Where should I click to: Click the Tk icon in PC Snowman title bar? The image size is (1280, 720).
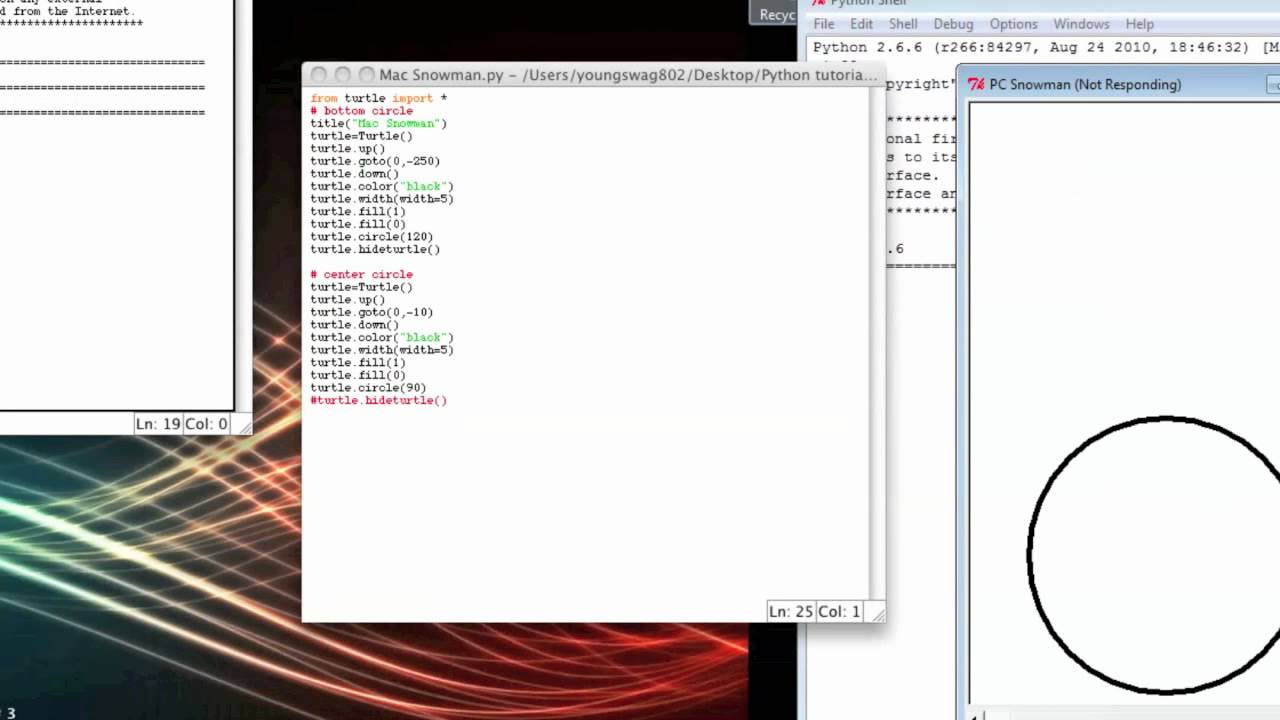coord(977,85)
